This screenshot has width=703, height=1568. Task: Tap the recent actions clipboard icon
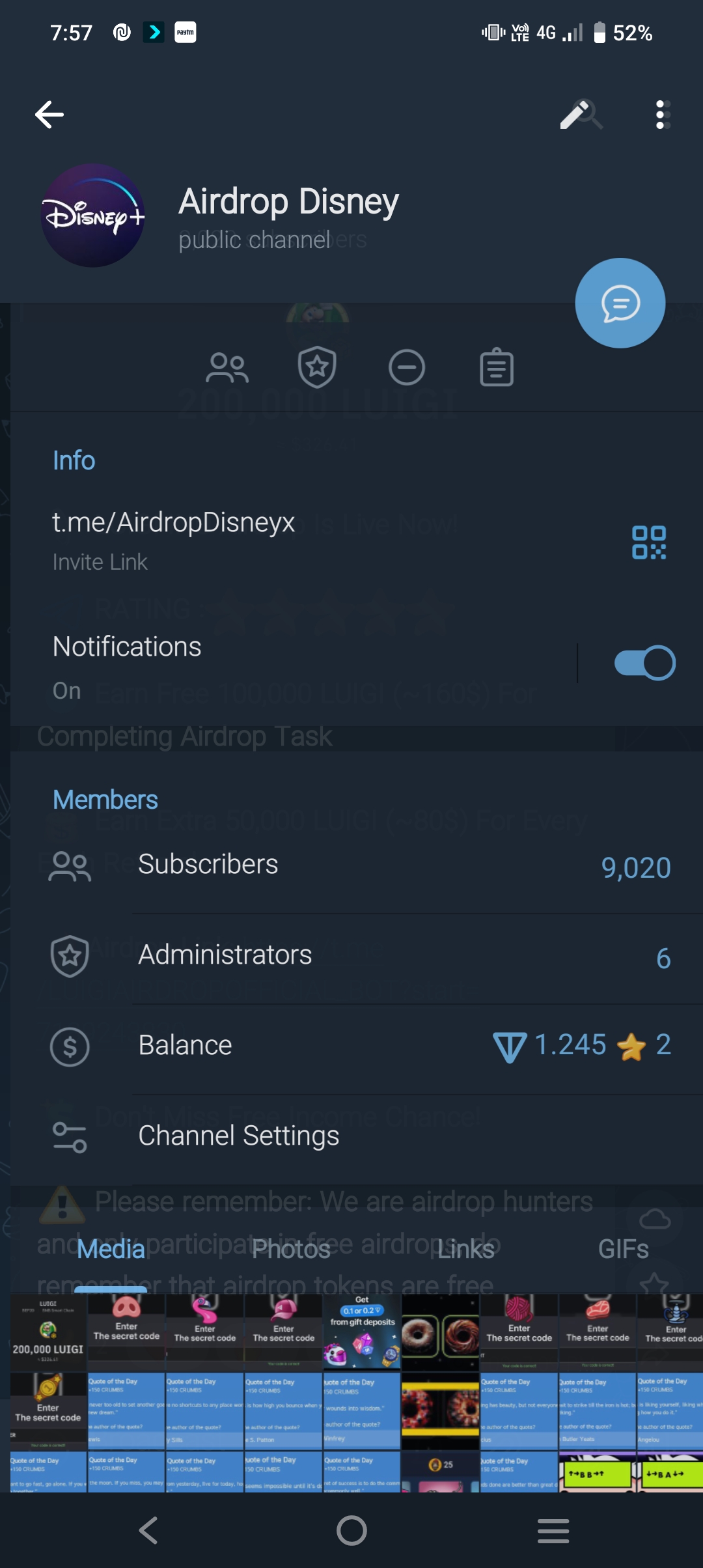tap(497, 368)
